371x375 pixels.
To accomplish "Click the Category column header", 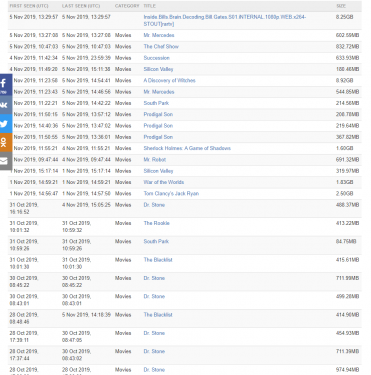I will (x=127, y=6).
